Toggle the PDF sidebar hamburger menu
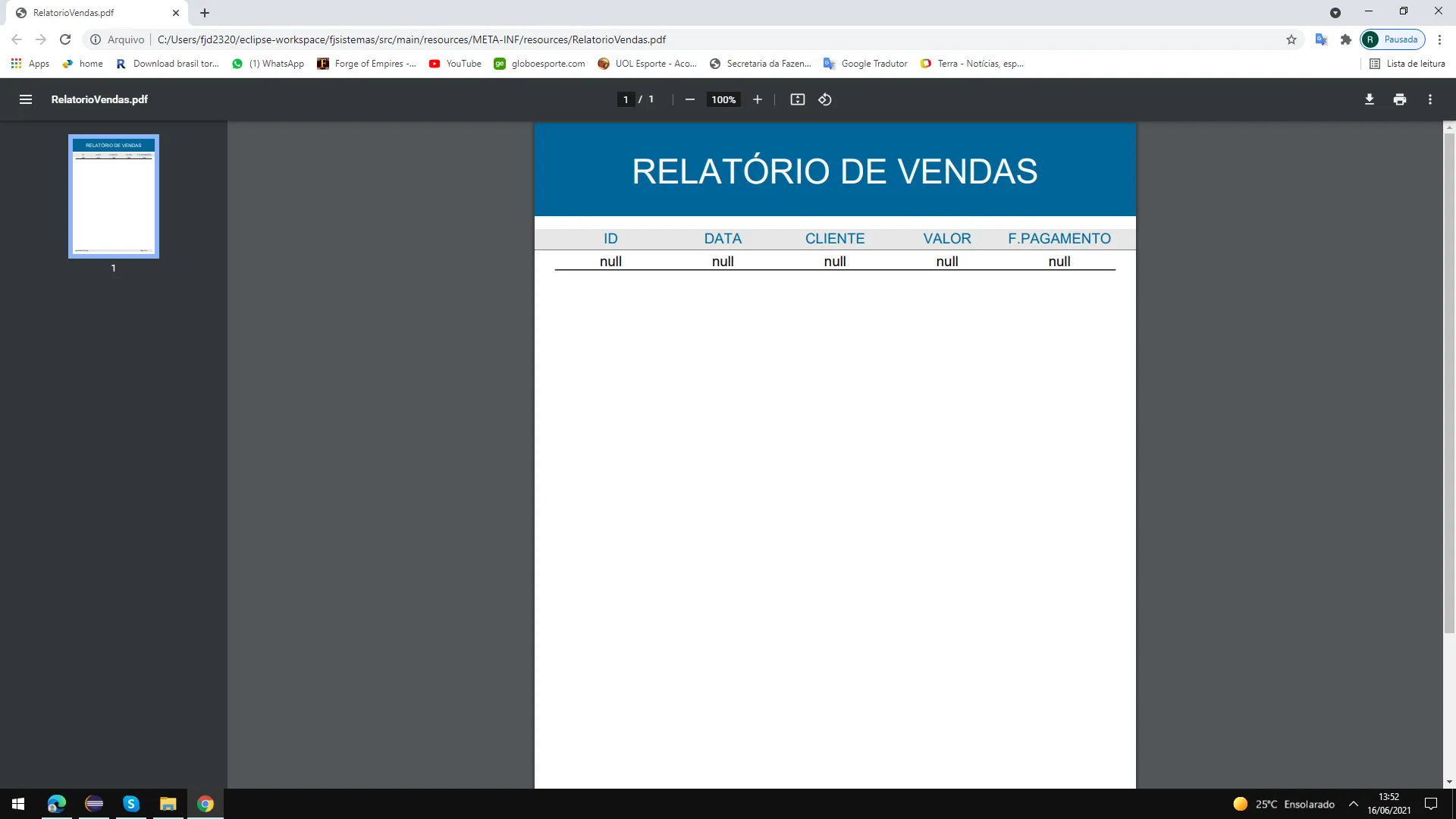1456x819 pixels. tap(25, 99)
